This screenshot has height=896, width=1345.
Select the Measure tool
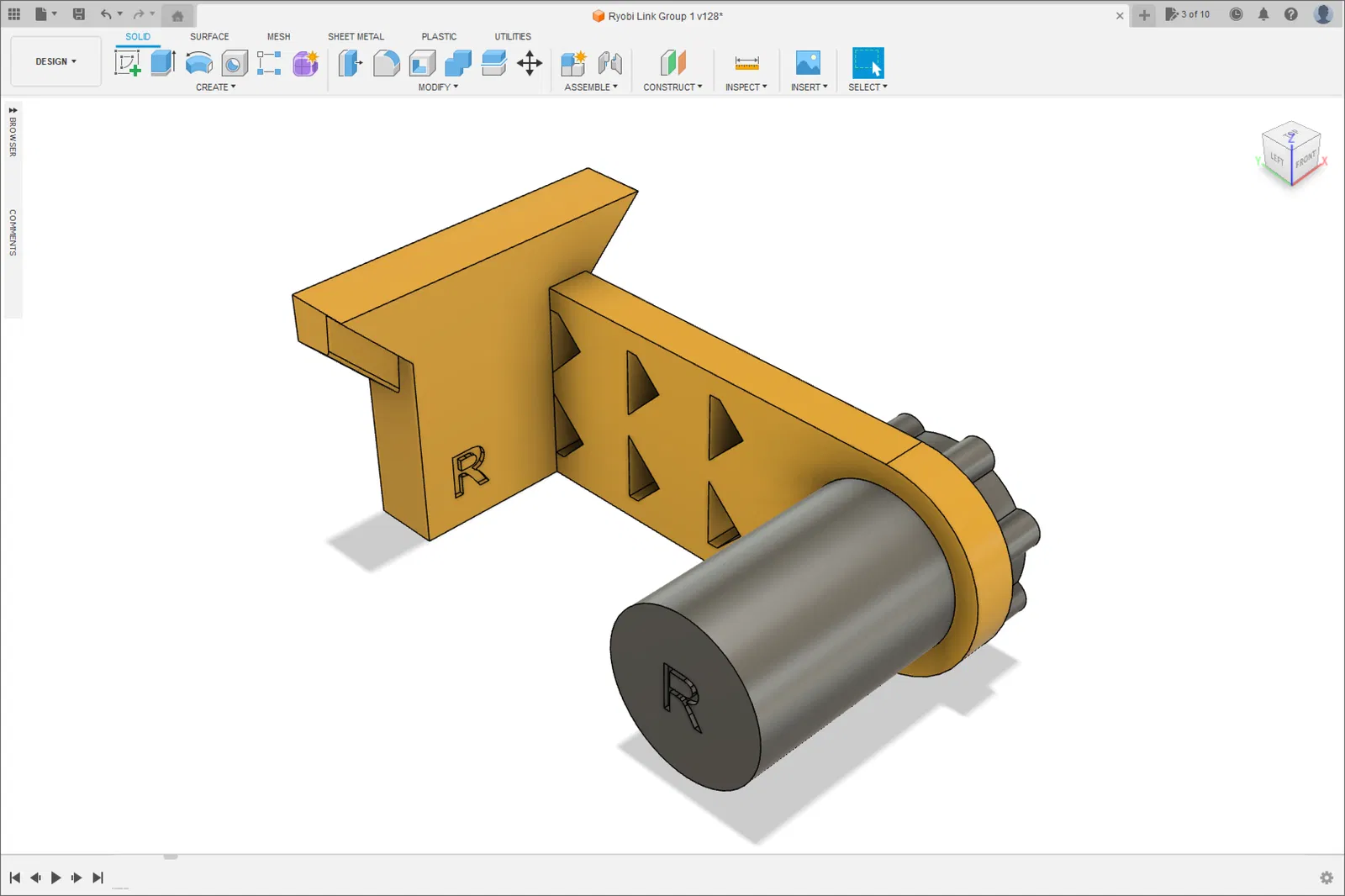tap(746, 63)
